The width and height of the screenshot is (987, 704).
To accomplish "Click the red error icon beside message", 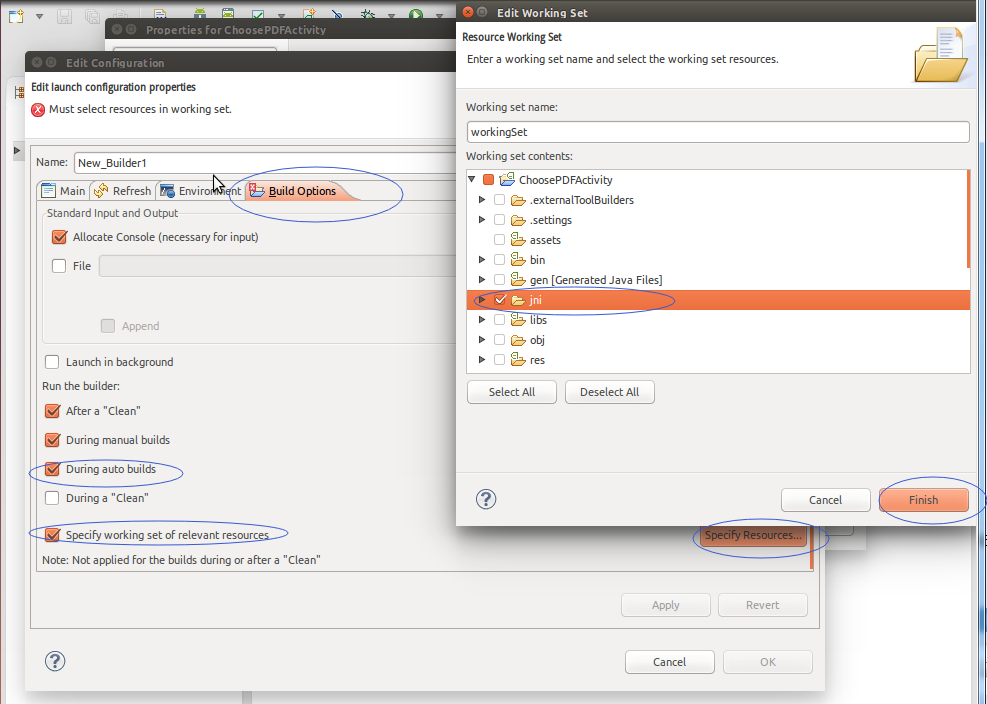I will click(38, 110).
